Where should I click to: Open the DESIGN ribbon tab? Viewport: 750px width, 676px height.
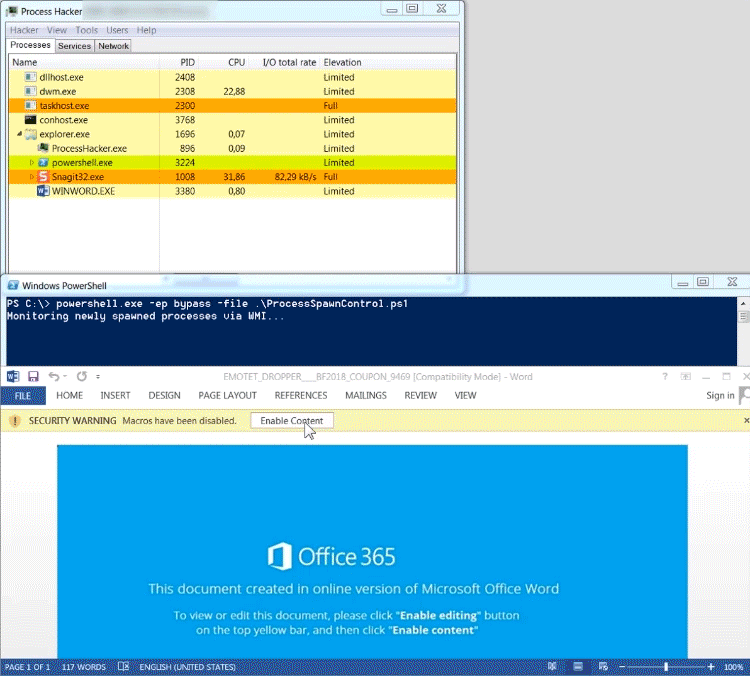click(165, 396)
